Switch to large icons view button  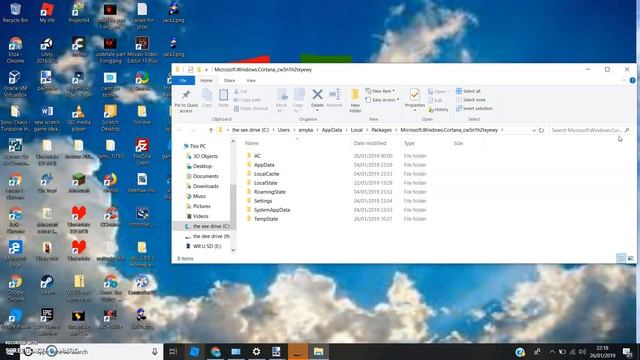coord(631,258)
